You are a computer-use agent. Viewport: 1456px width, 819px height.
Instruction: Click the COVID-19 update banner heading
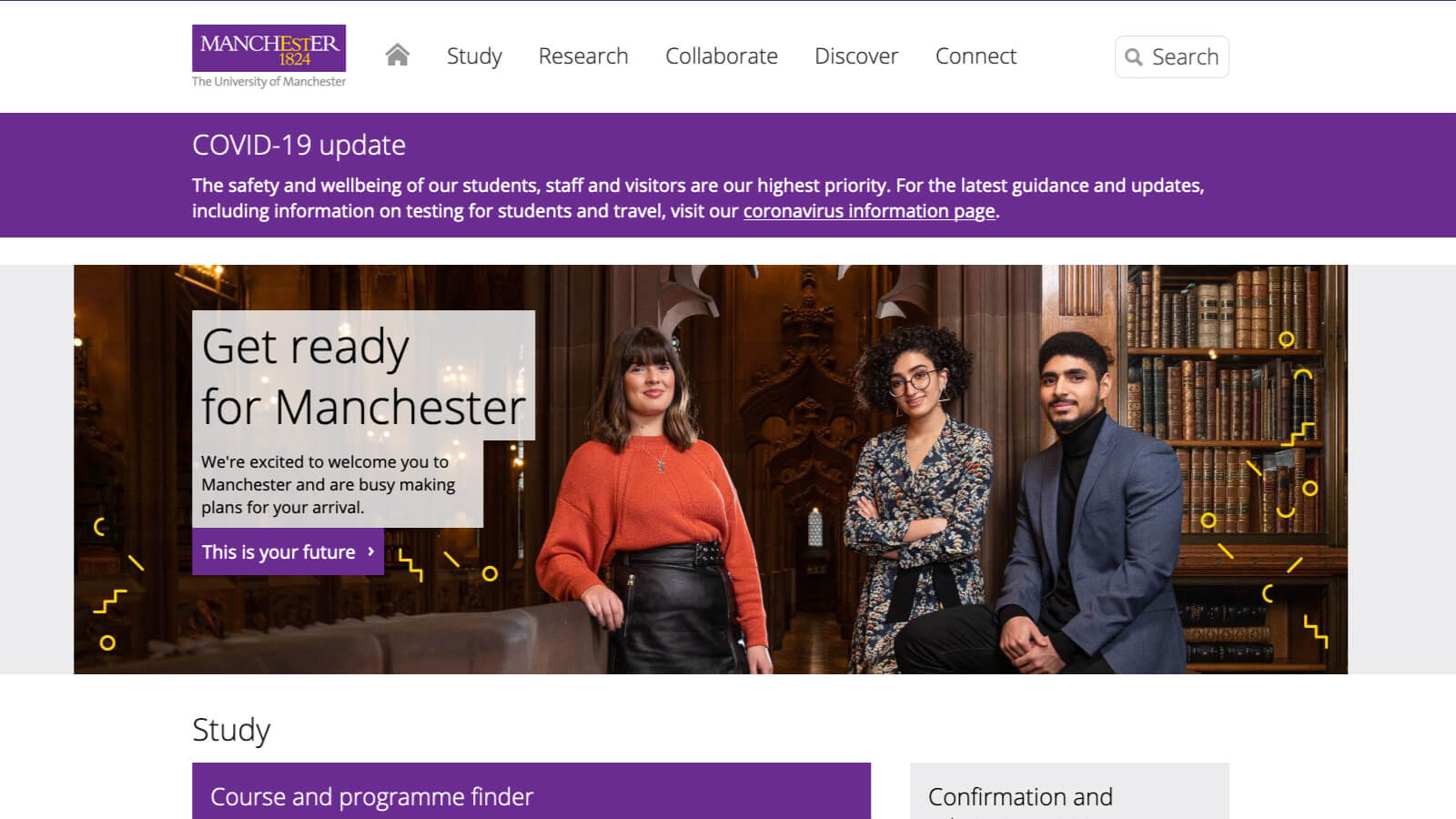coord(298,145)
